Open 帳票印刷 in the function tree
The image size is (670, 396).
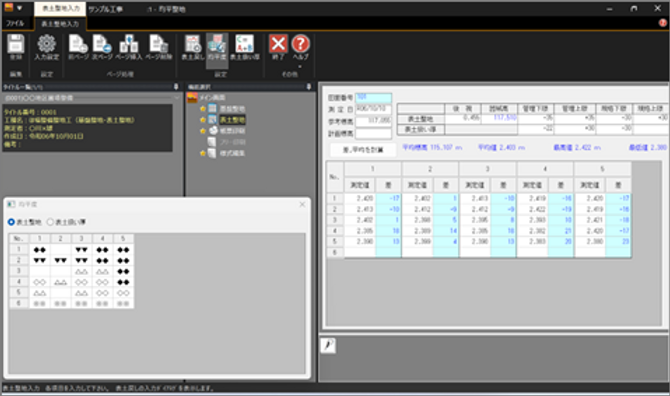[x=232, y=131]
